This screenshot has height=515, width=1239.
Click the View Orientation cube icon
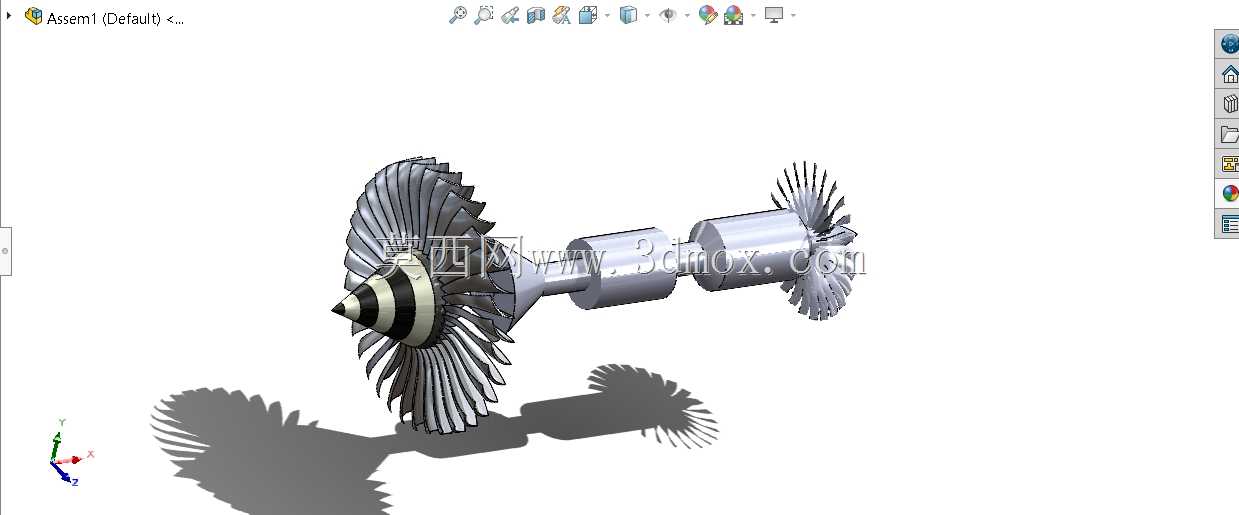588,15
